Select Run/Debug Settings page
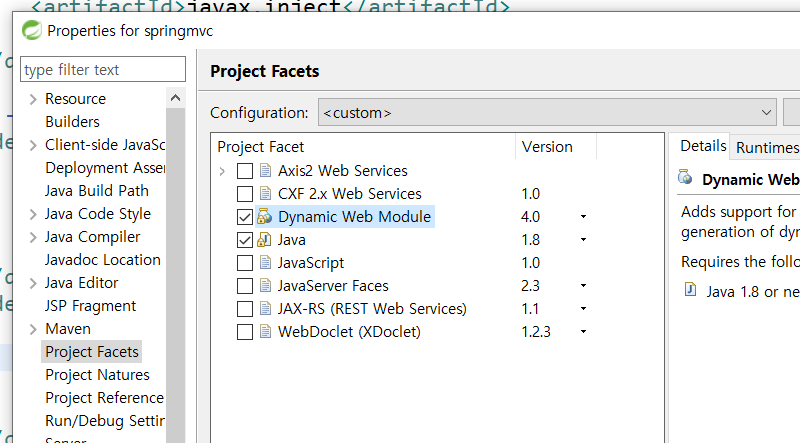The width and height of the screenshot is (800, 443). coord(105,421)
